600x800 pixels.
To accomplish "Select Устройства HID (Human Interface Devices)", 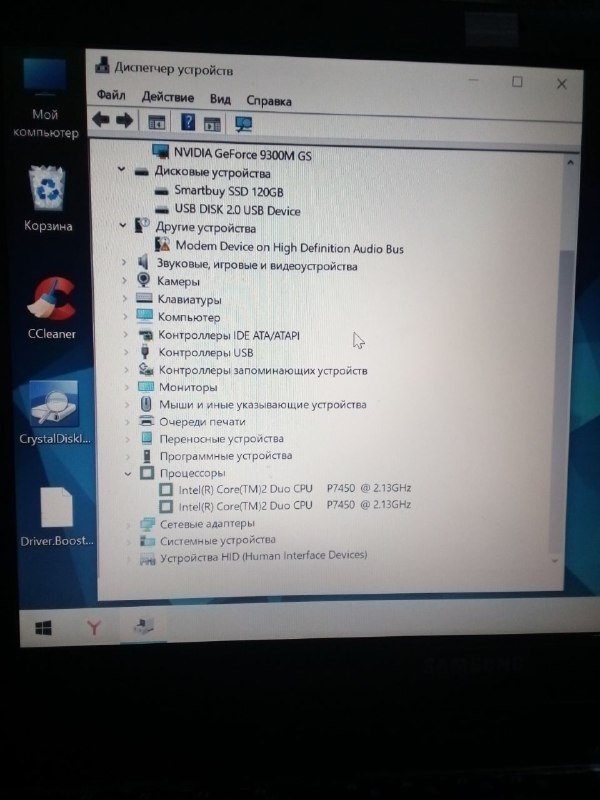I will (263, 556).
